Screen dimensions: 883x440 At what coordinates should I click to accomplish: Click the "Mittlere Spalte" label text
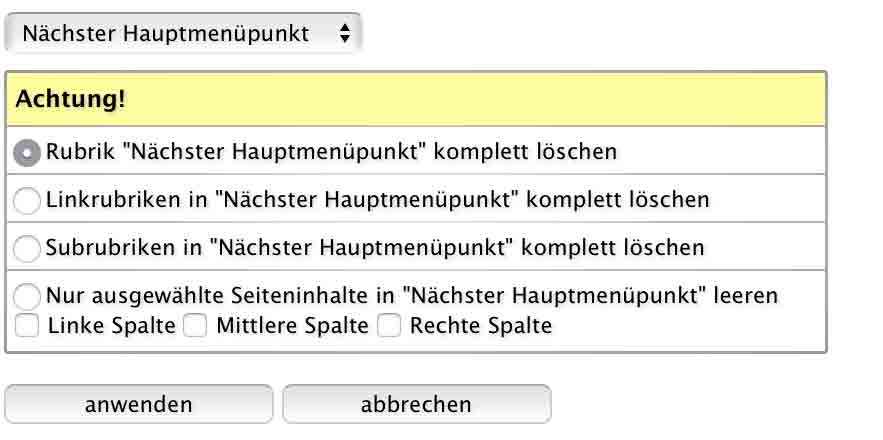(x=292, y=326)
